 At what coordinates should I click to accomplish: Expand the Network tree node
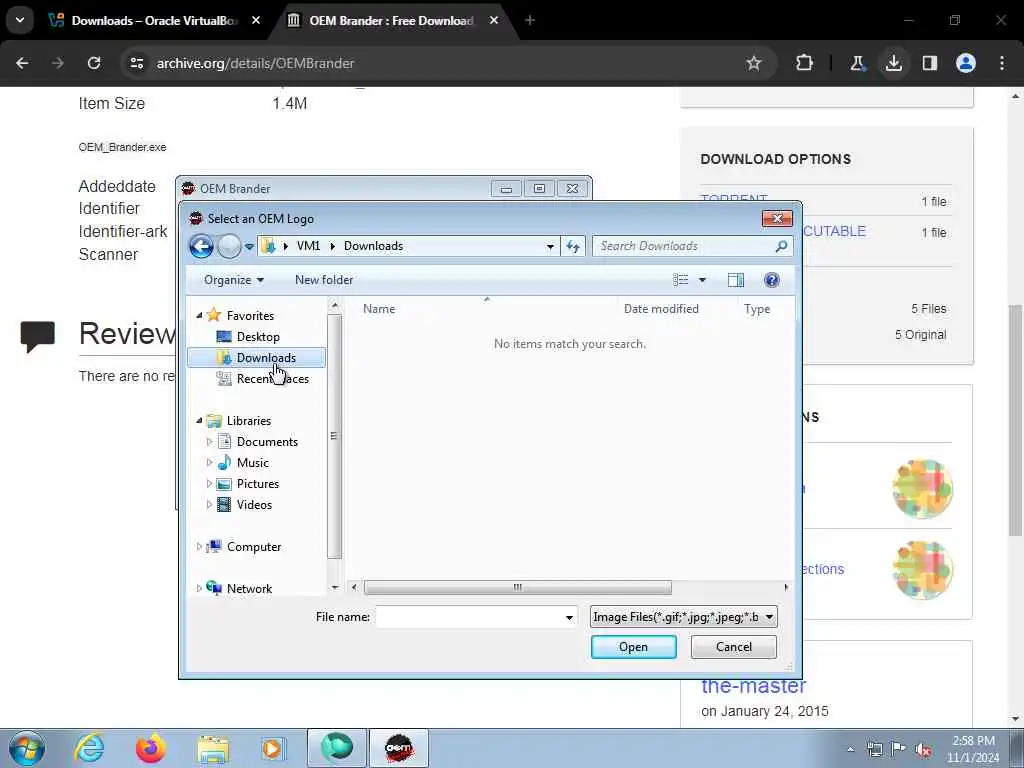[199, 588]
